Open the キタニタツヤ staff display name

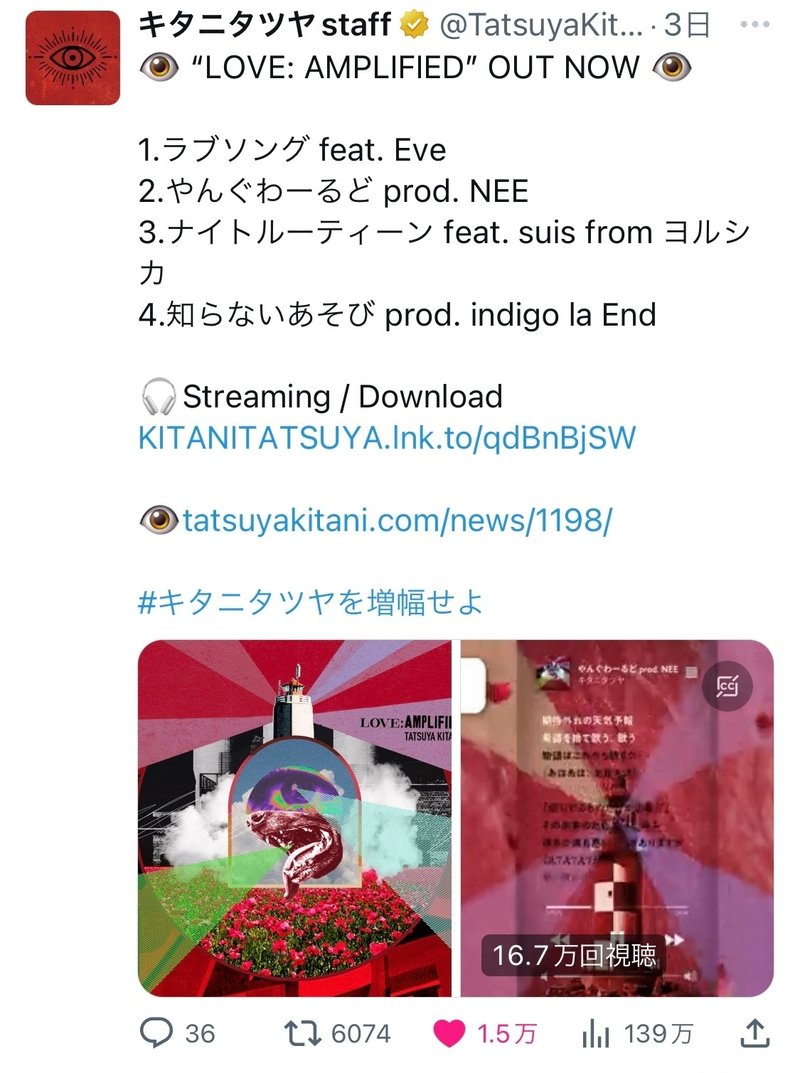pyautogui.click(x=264, y=25)
